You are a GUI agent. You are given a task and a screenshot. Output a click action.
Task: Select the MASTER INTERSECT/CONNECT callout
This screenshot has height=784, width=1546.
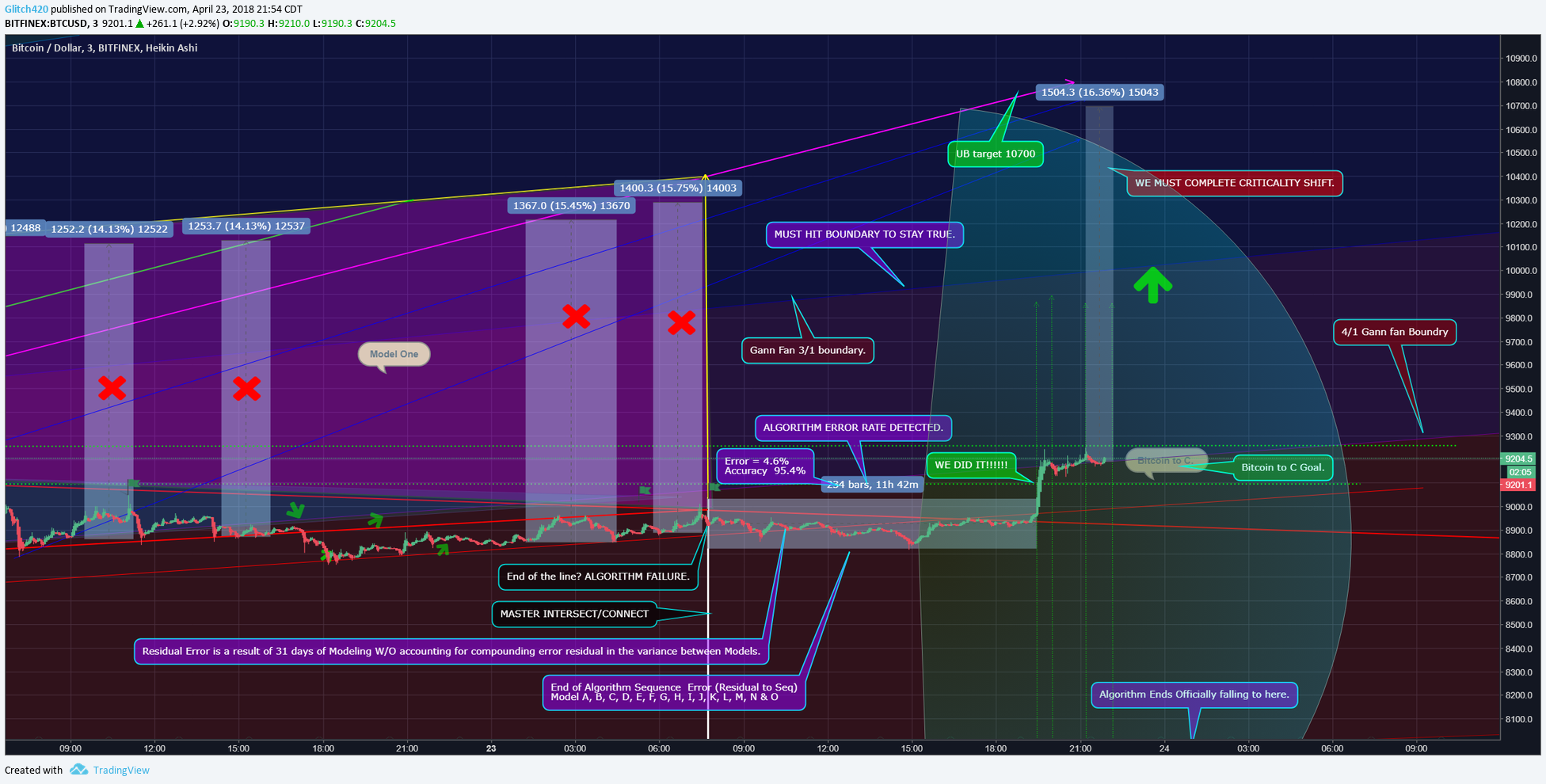pos(574,614)
